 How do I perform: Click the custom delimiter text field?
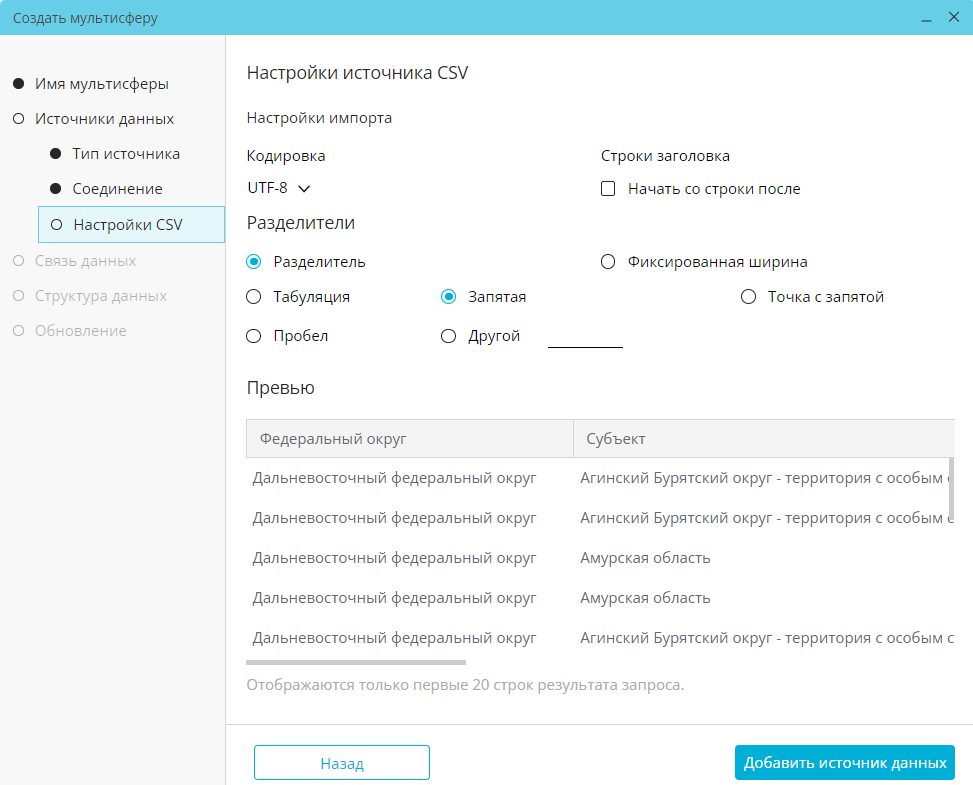(x=585, y=337)
